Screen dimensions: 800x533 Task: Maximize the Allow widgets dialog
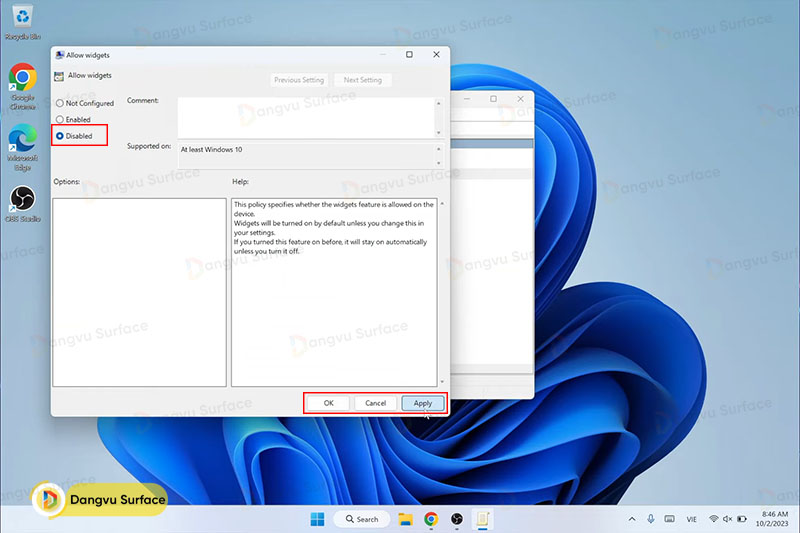tap(409, 55)
